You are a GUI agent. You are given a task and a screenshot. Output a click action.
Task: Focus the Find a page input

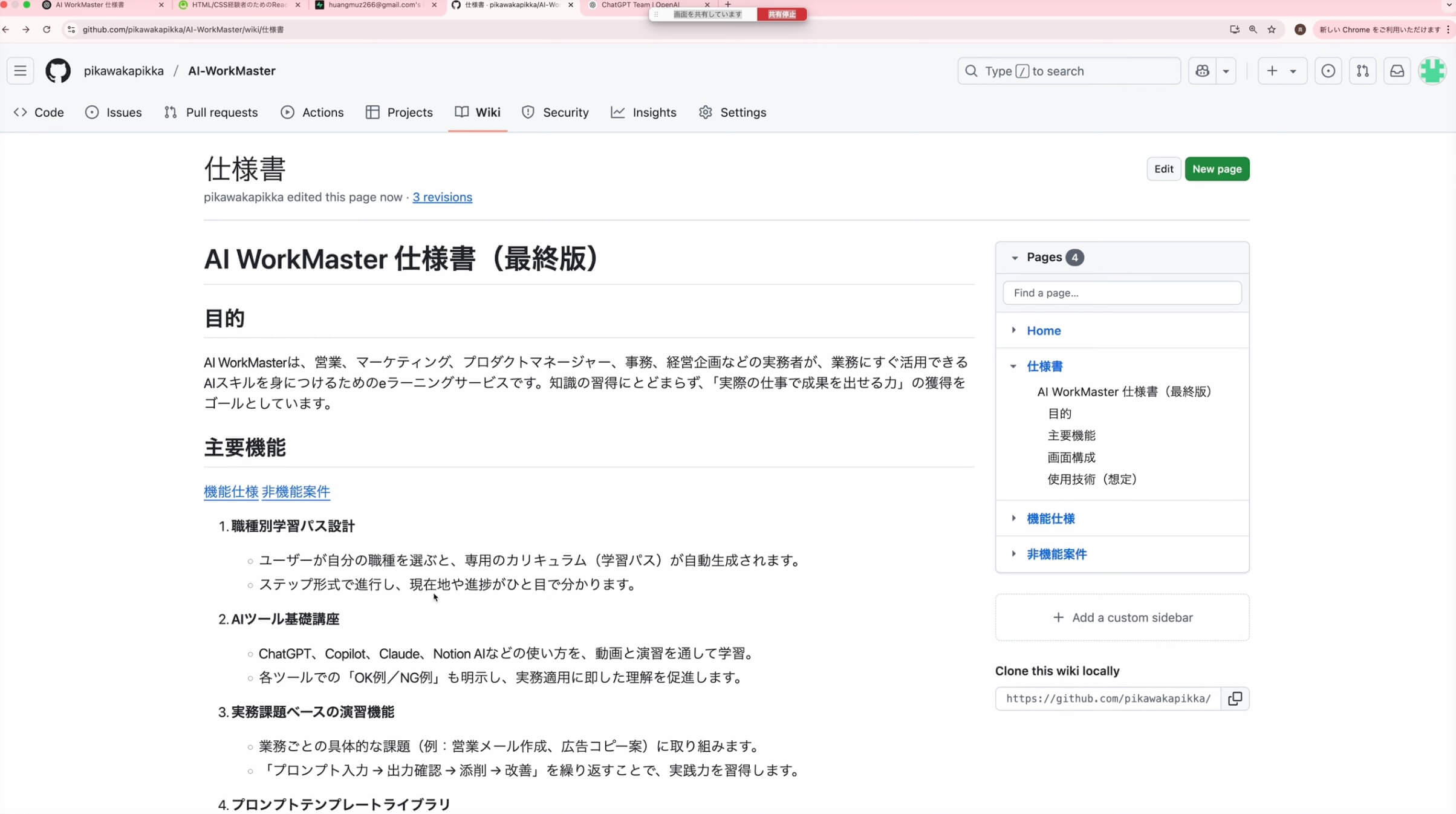[x=1122, y=293]
